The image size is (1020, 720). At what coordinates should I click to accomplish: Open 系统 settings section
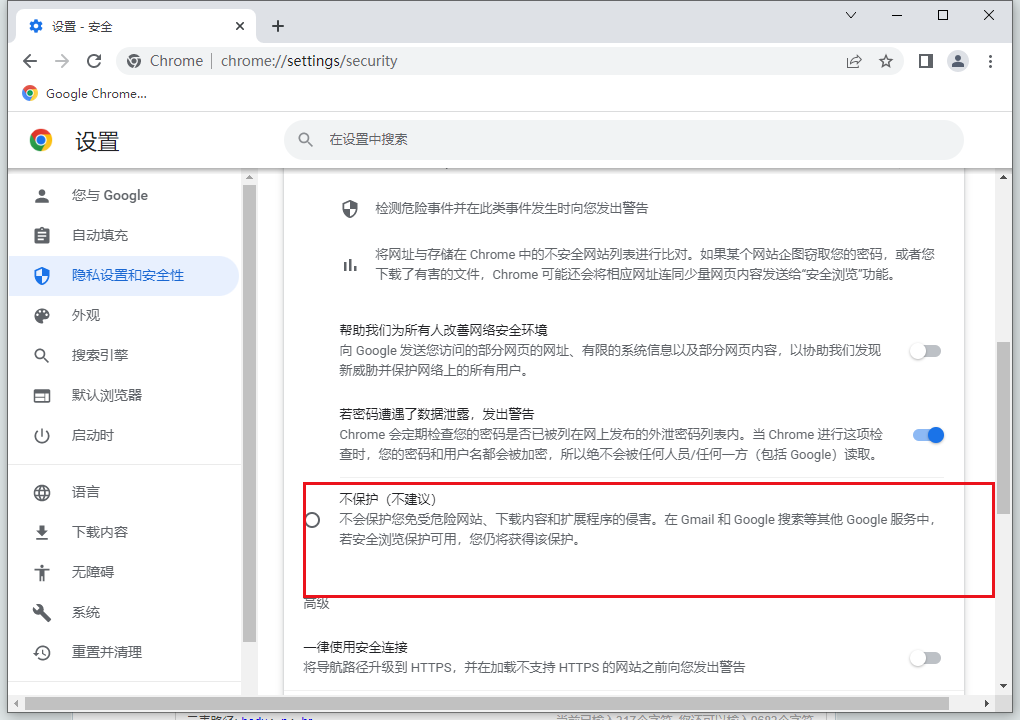[x=124, y=613]
